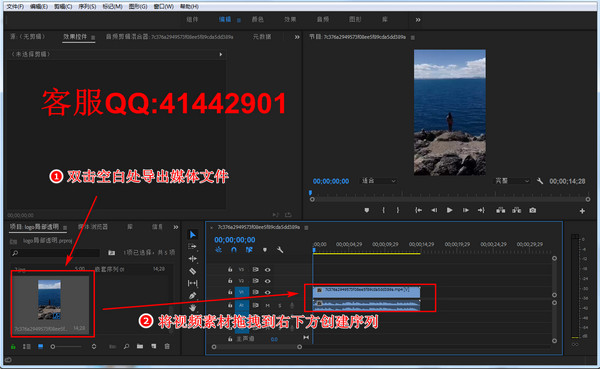Switch to the 音频 workspace tab

[x=323, y=20]
